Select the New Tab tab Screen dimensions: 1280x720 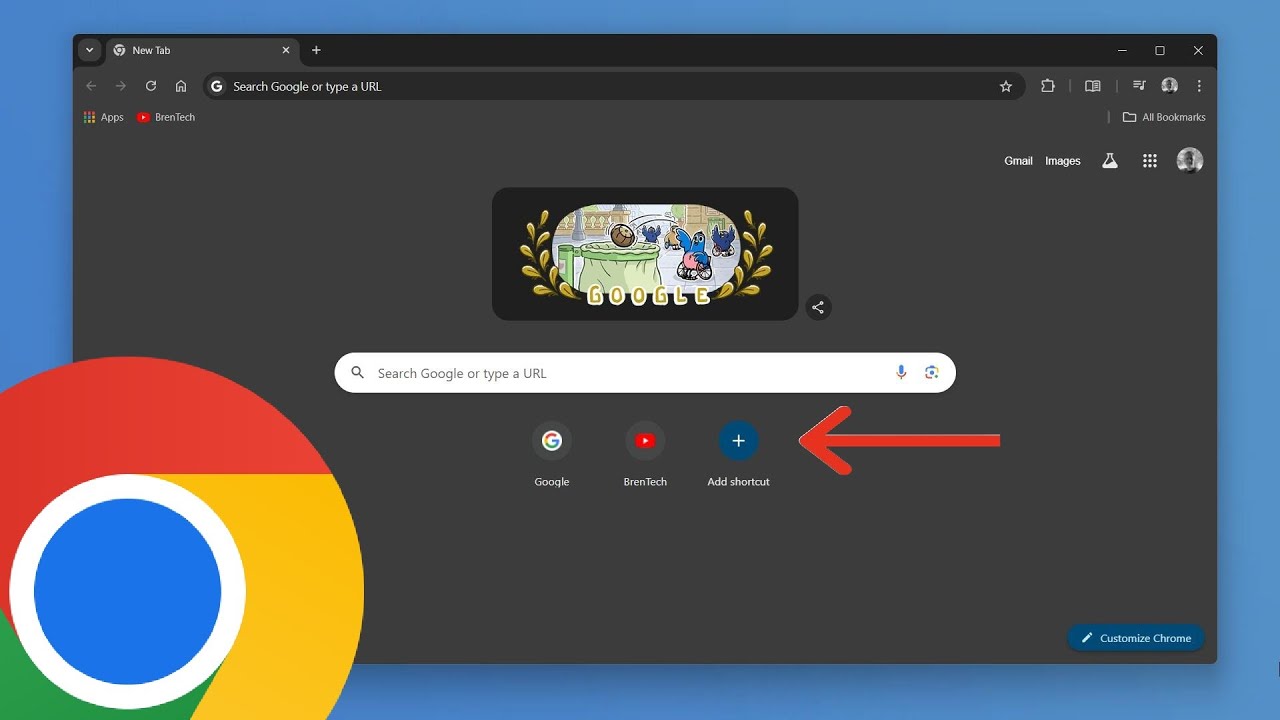tap(202, 50)
